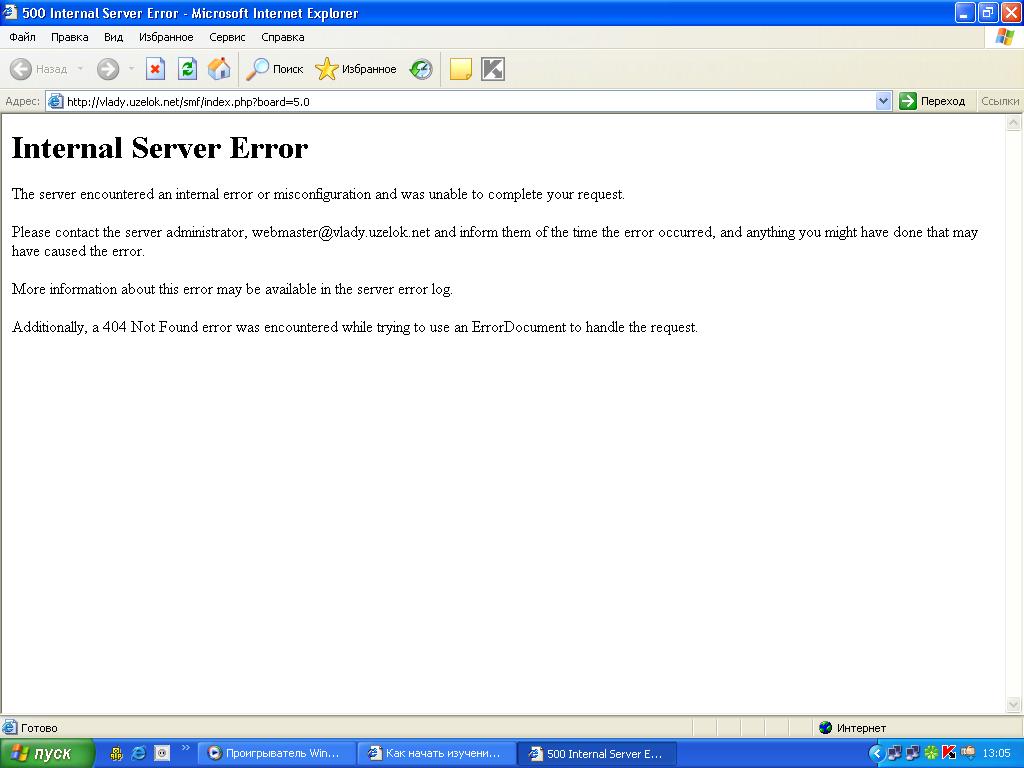Open the Справка menu
This screenshot has height=768, width=1024.
(282, 37)
